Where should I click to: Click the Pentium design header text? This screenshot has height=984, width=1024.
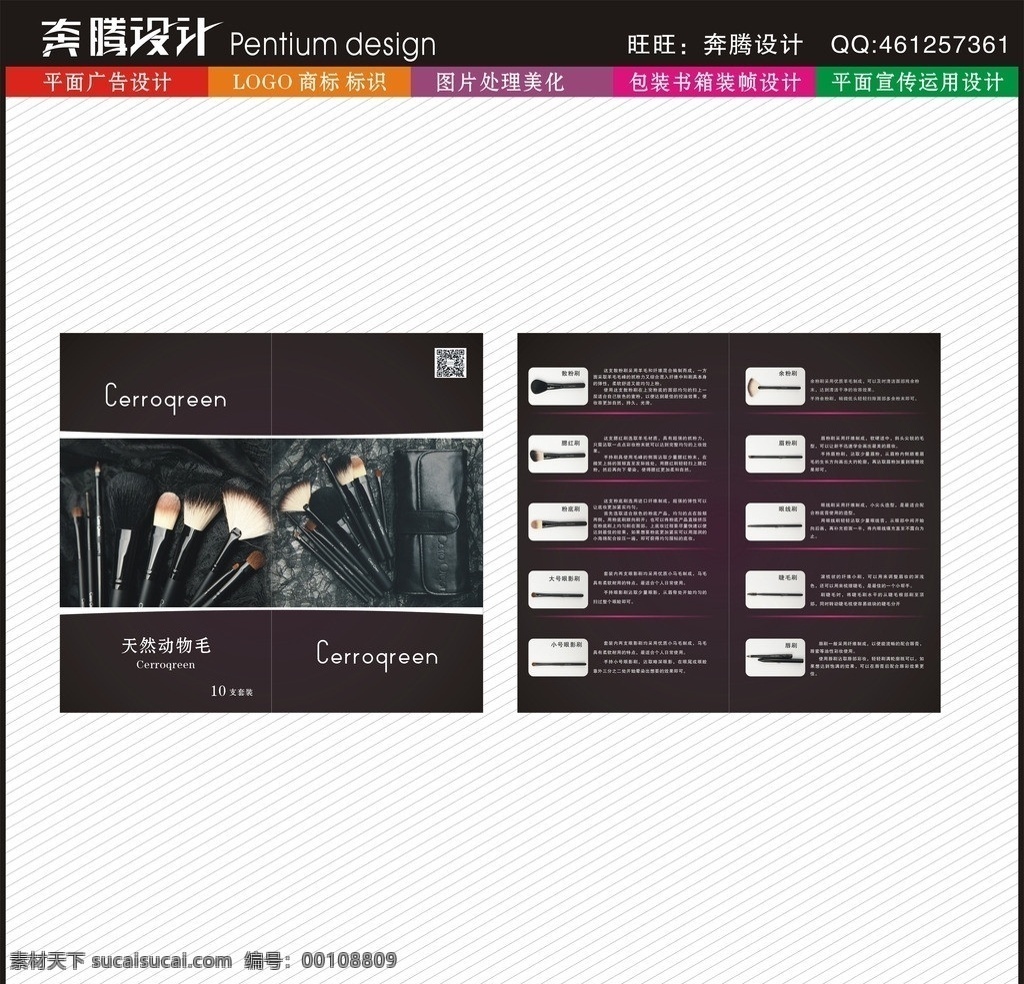click(332, 44)
